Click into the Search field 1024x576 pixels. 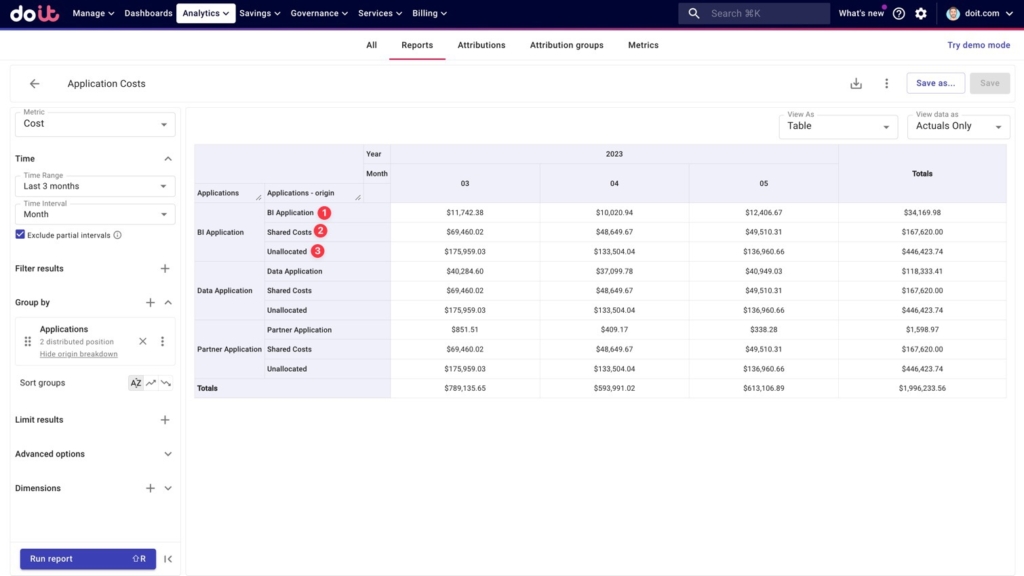[x=765, y=14]
